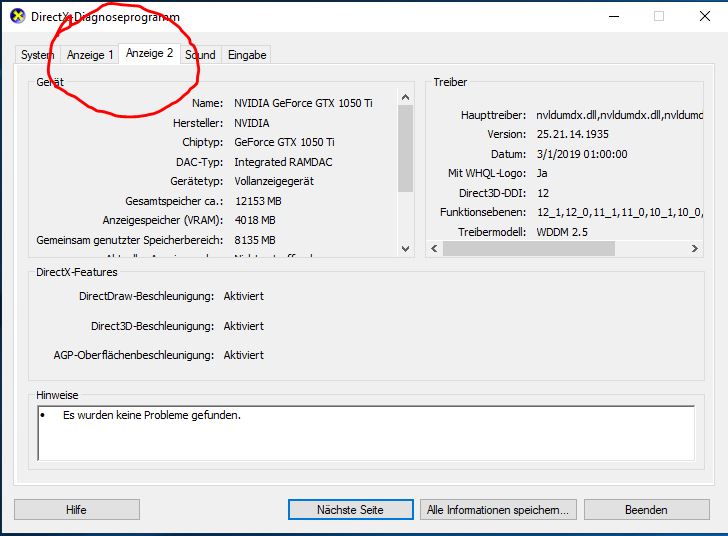Click Gesamtspeicher value '12153 MB'
Screen dimensions: 728x536
[258, 201]
